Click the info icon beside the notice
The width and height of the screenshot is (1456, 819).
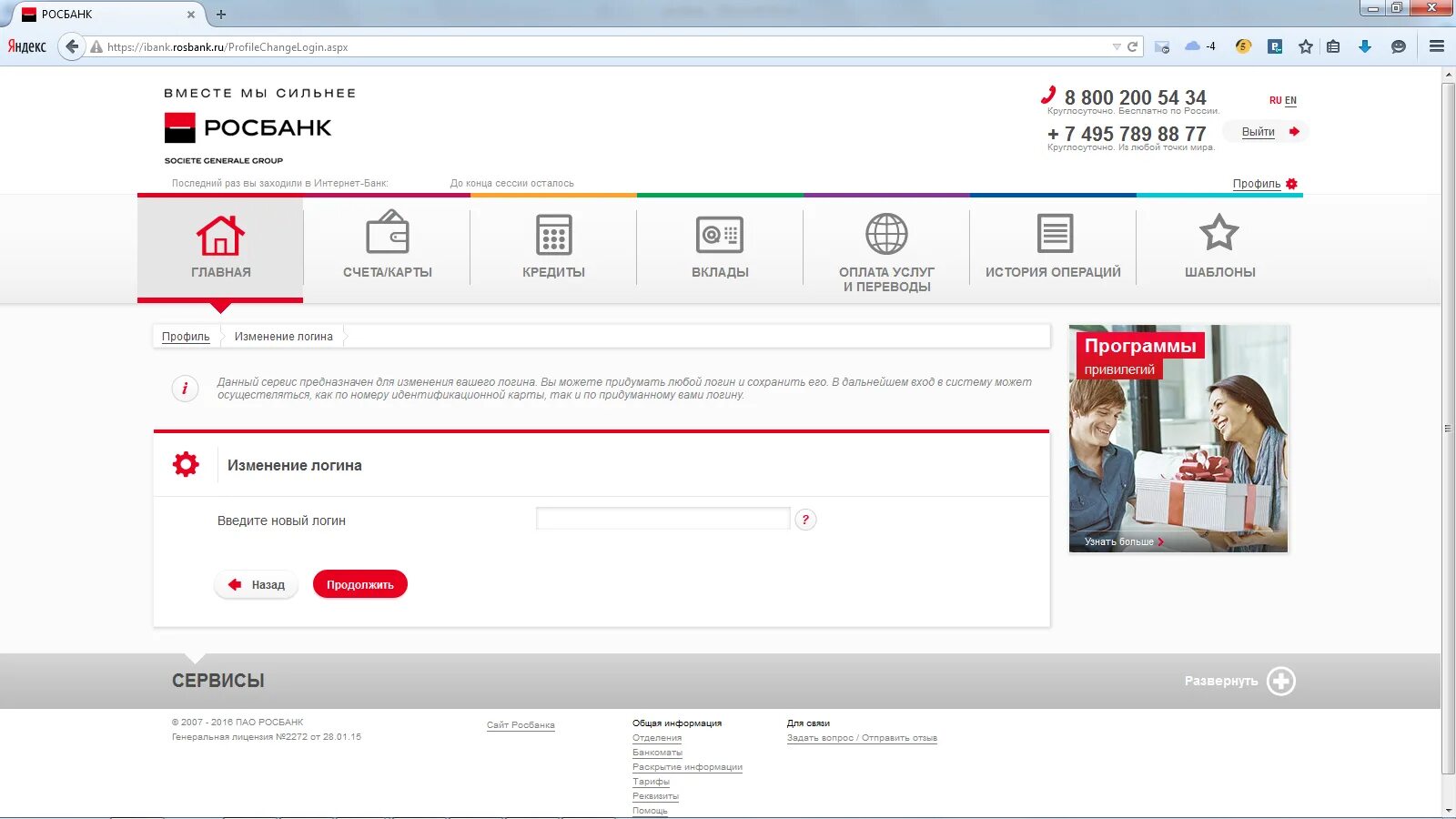click(185, 389)
